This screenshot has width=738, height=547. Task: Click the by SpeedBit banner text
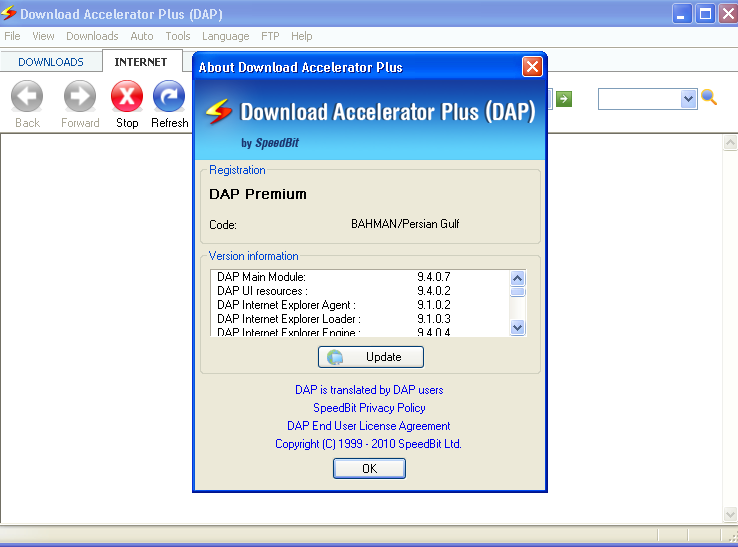point(270,143)
